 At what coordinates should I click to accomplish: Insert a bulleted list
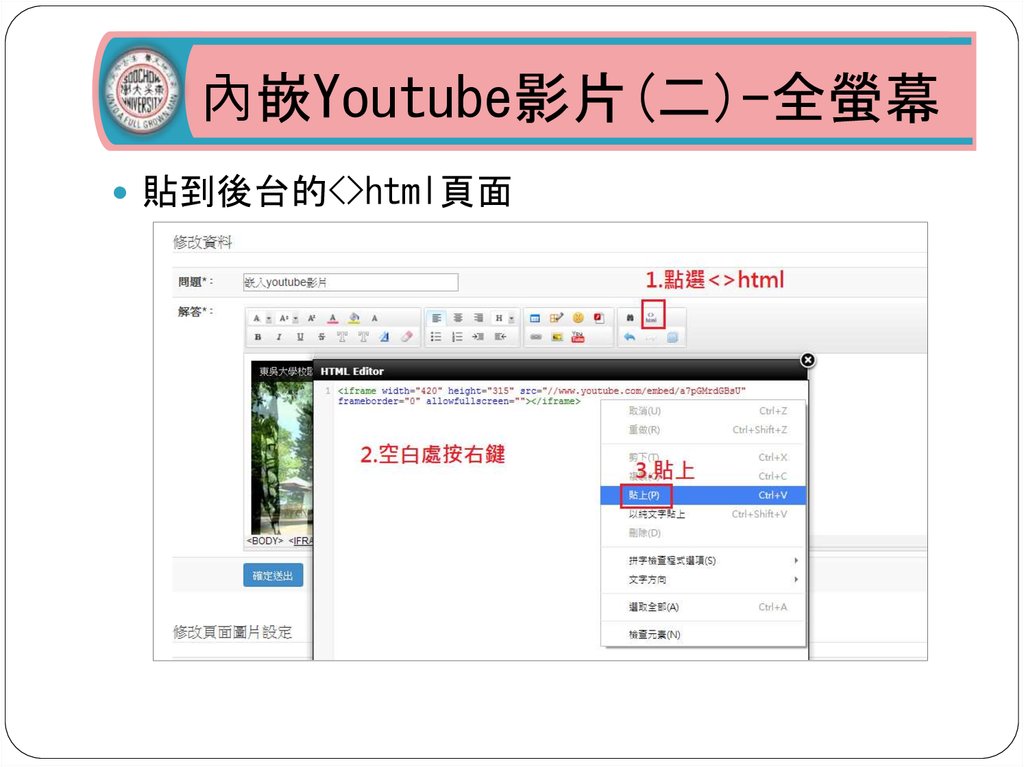pyautogui.click(x=436, y=337)
